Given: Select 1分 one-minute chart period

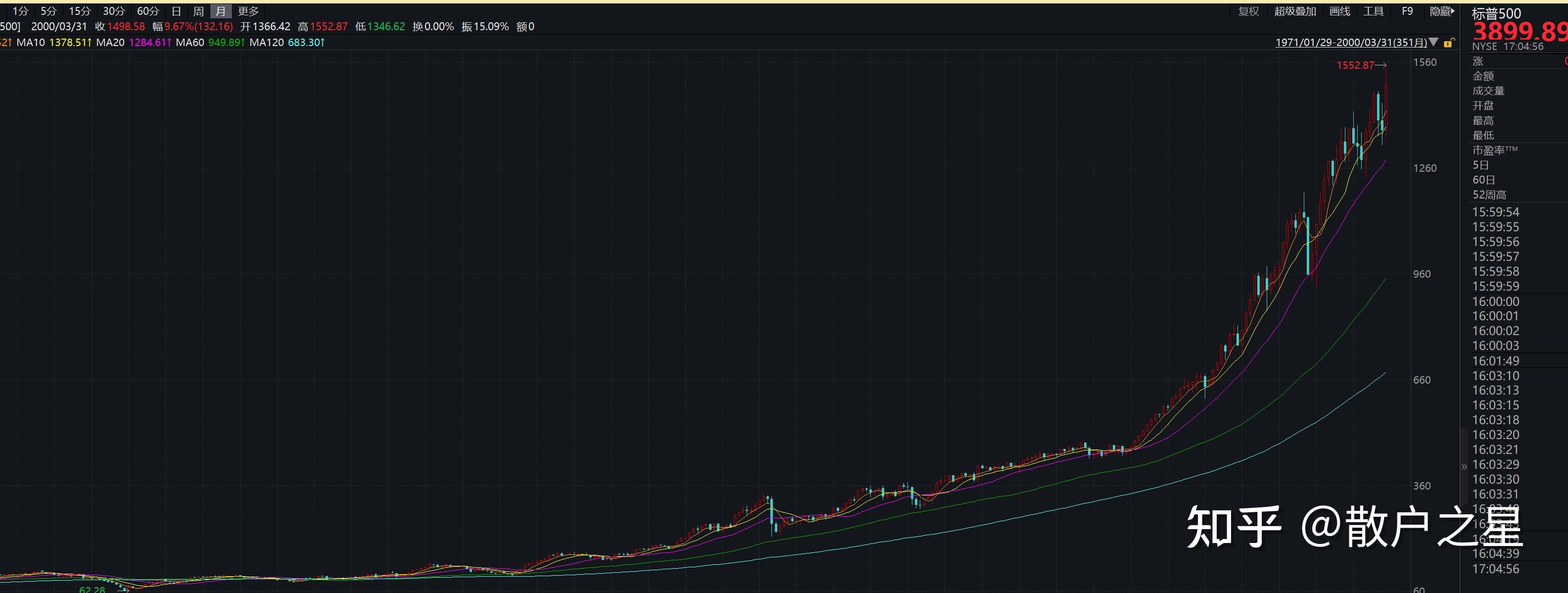Looking at the screenshot, I should 20,11.
